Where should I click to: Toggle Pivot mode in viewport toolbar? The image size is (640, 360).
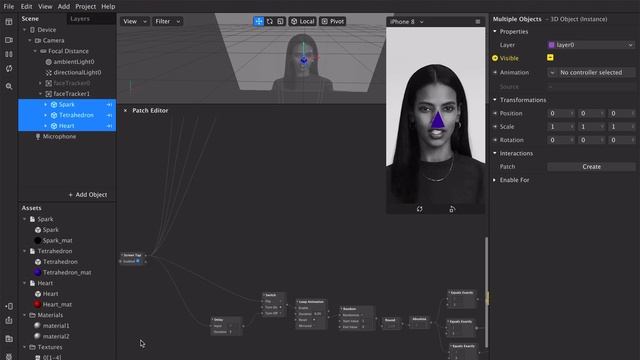point(333,21)
